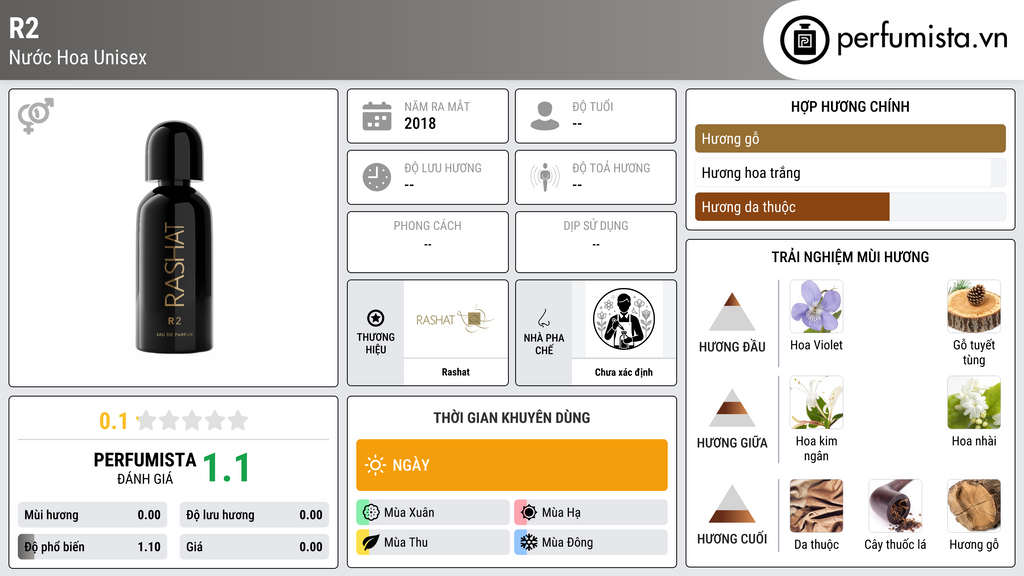The width and height of the screenshot is (1024, 576).
Task: Open the Da thuộc note image
Action: pos(816,506)
